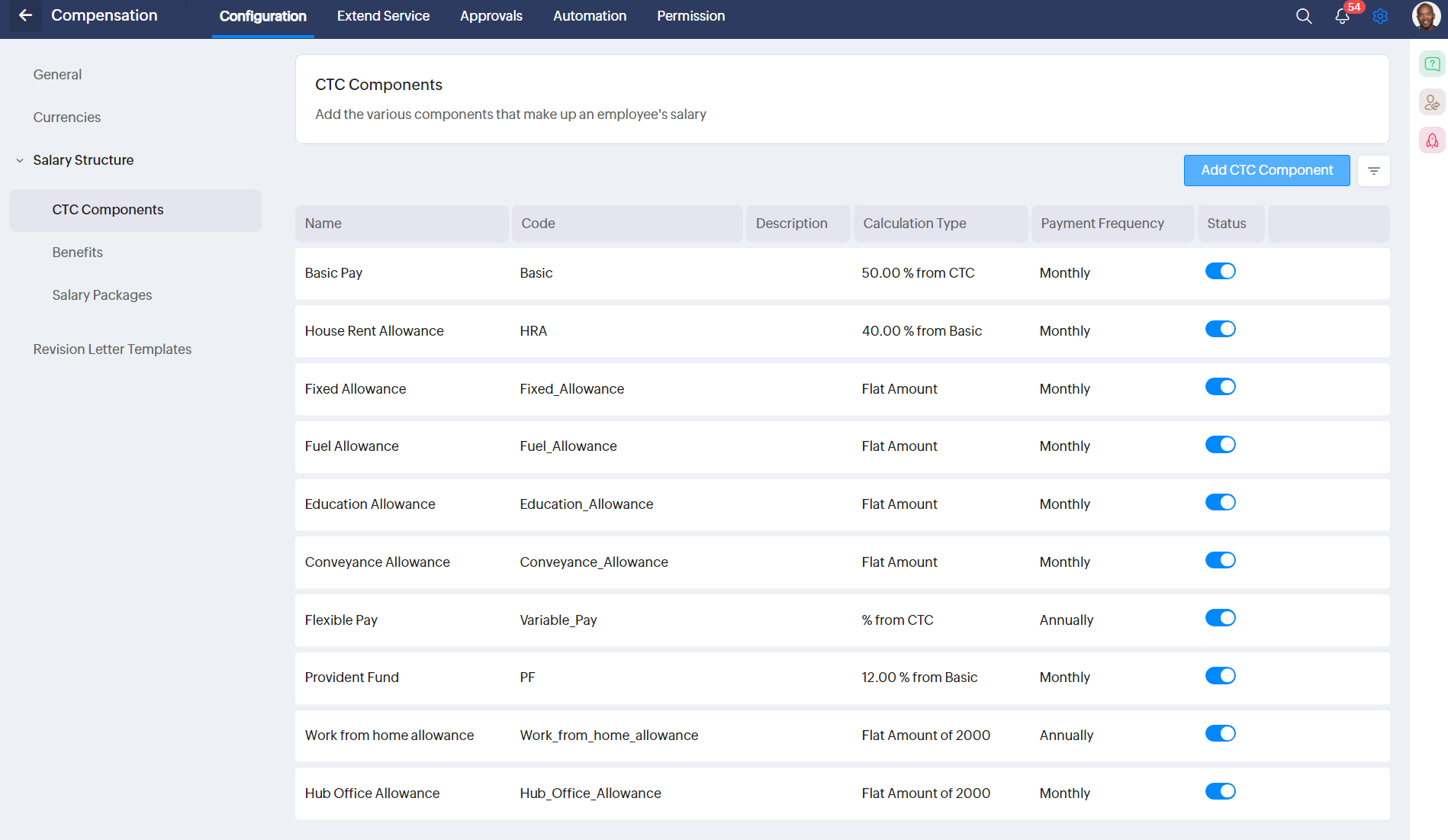Collapse the Salary Structure section

tap(20, 160)
